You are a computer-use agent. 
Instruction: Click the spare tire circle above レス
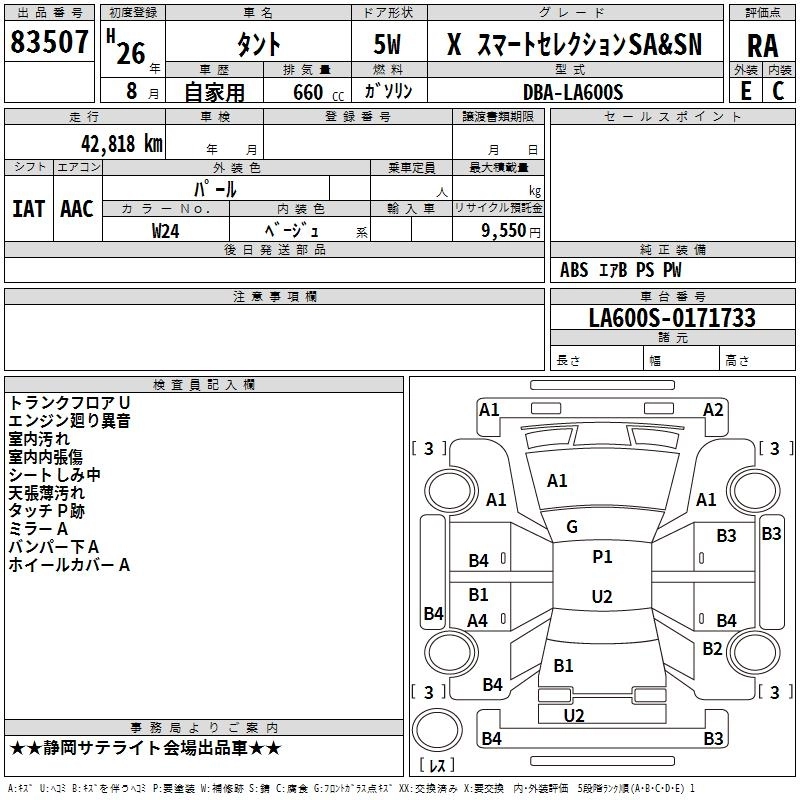coord(437,730)
